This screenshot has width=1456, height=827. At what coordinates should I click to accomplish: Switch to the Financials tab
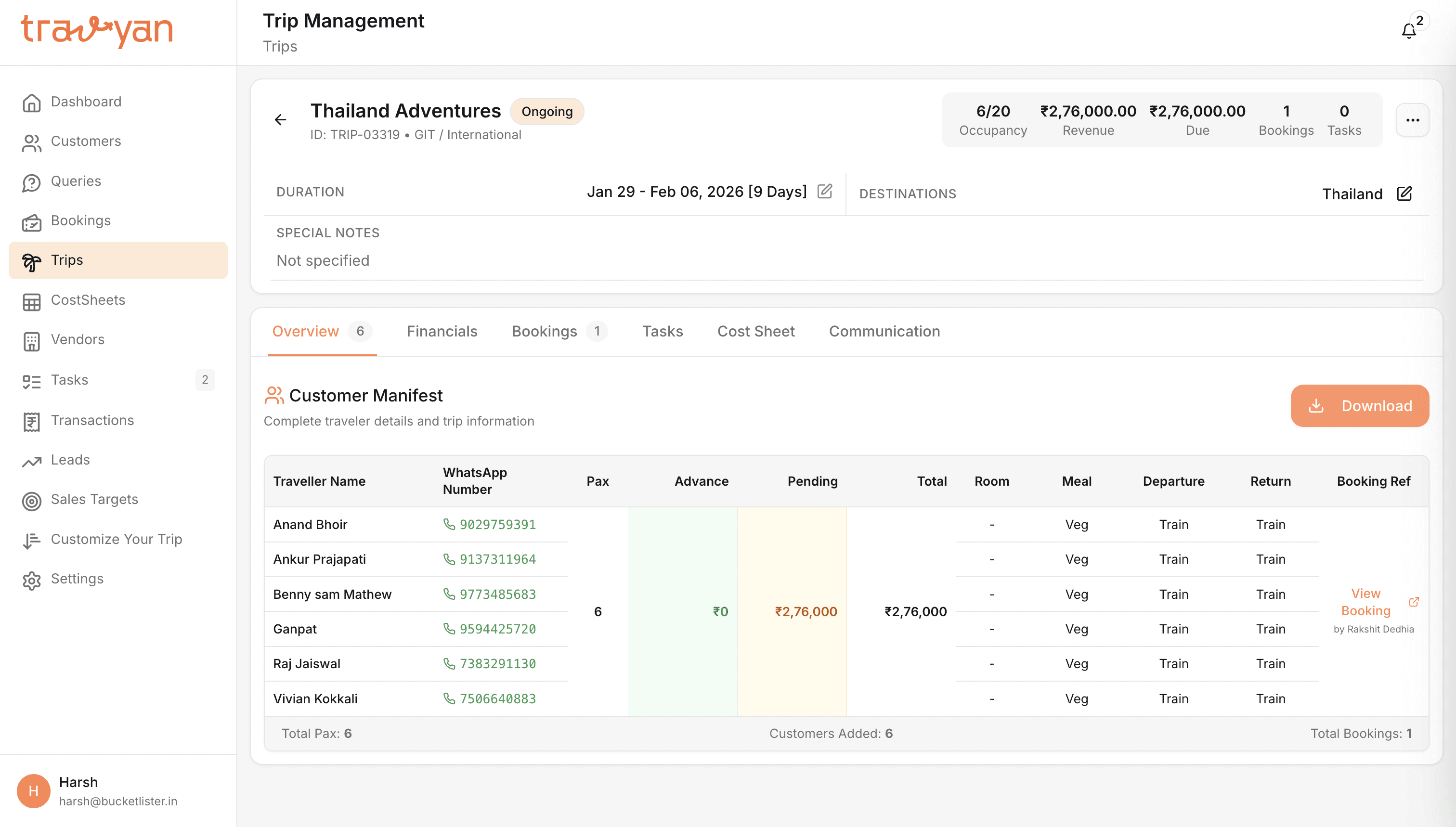[442, 332]
